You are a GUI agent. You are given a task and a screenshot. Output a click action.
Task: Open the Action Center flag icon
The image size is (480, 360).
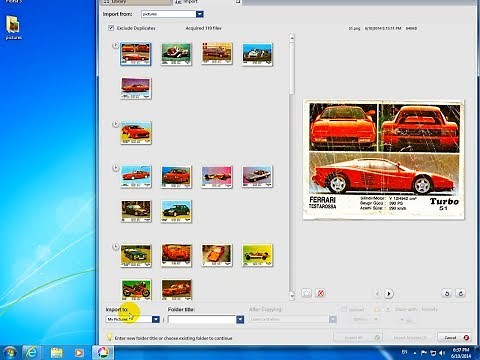[424, 352]
